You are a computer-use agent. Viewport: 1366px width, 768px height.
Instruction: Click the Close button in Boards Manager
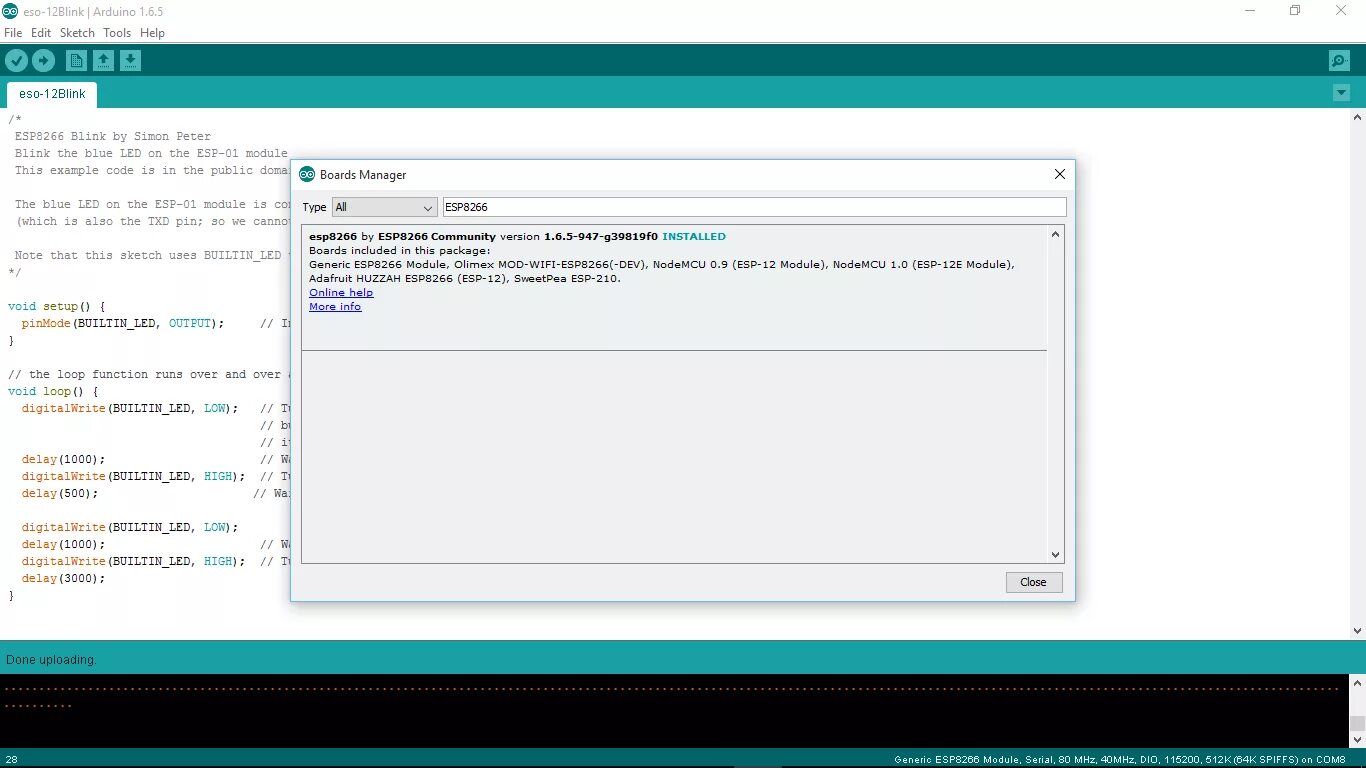pos(1034,582)
